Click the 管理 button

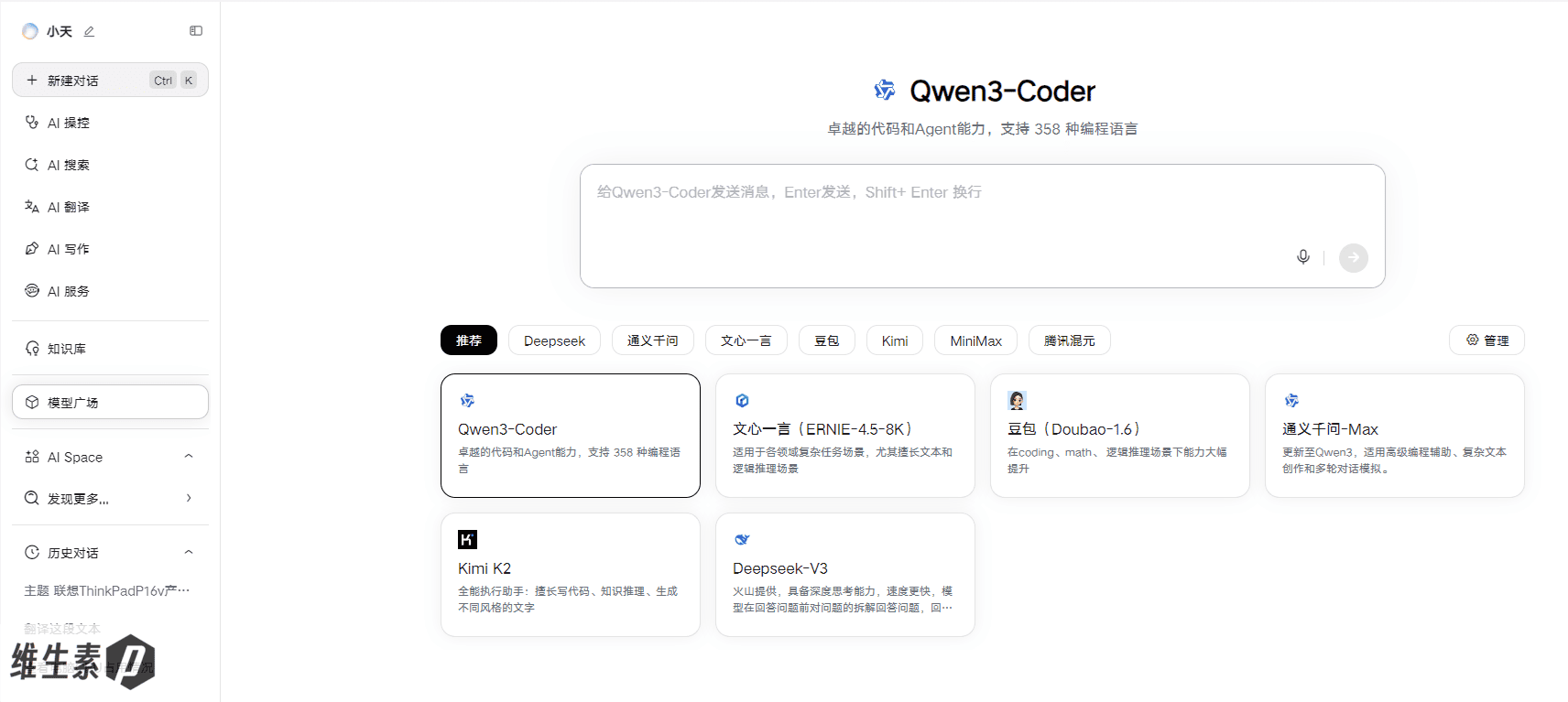point(1486,340)
